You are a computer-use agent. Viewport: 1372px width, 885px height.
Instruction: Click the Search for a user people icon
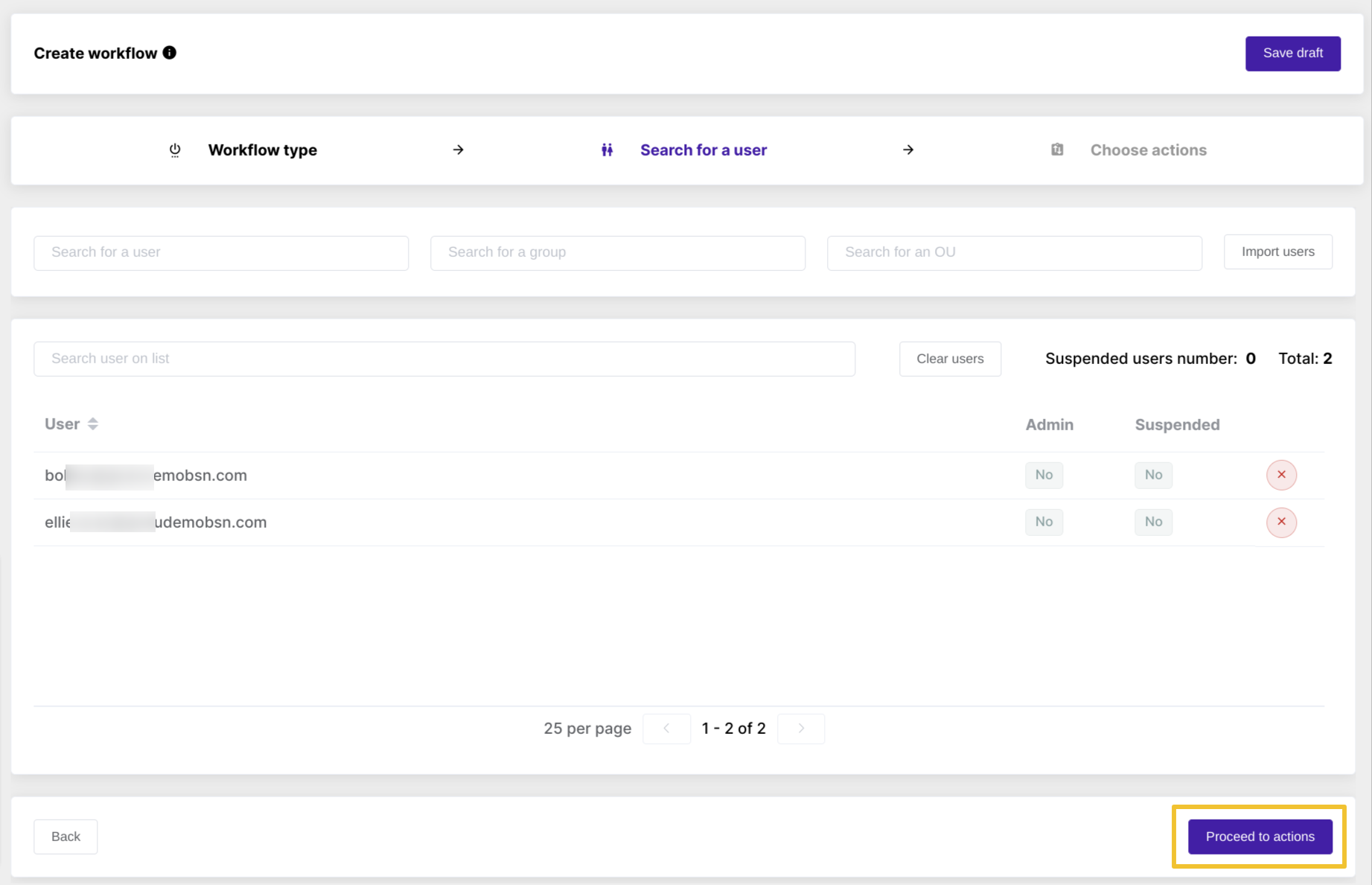607,150
